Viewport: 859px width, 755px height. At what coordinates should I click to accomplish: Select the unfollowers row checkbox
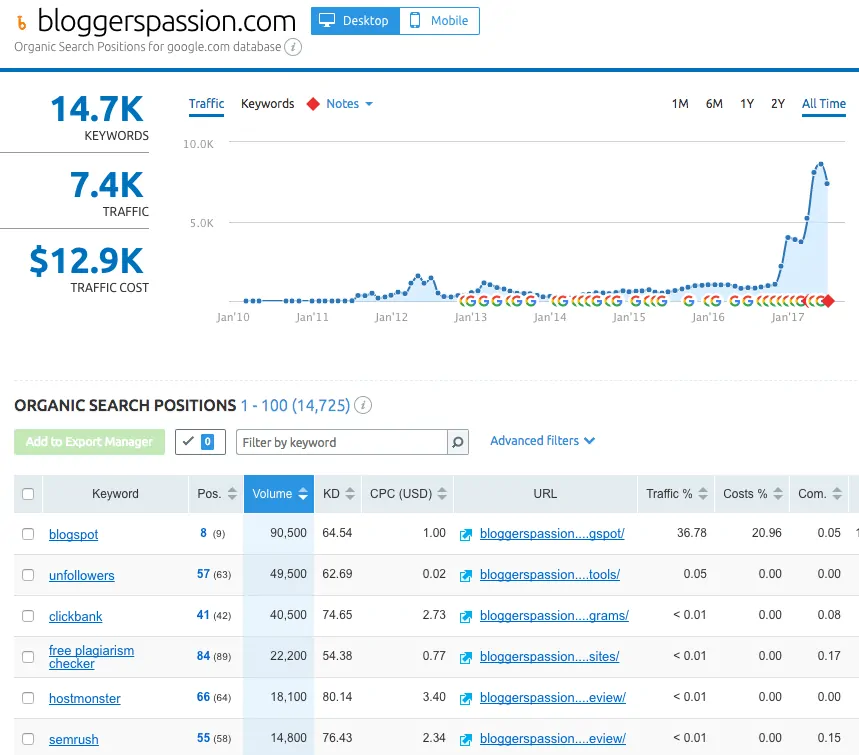pos(28,575)
